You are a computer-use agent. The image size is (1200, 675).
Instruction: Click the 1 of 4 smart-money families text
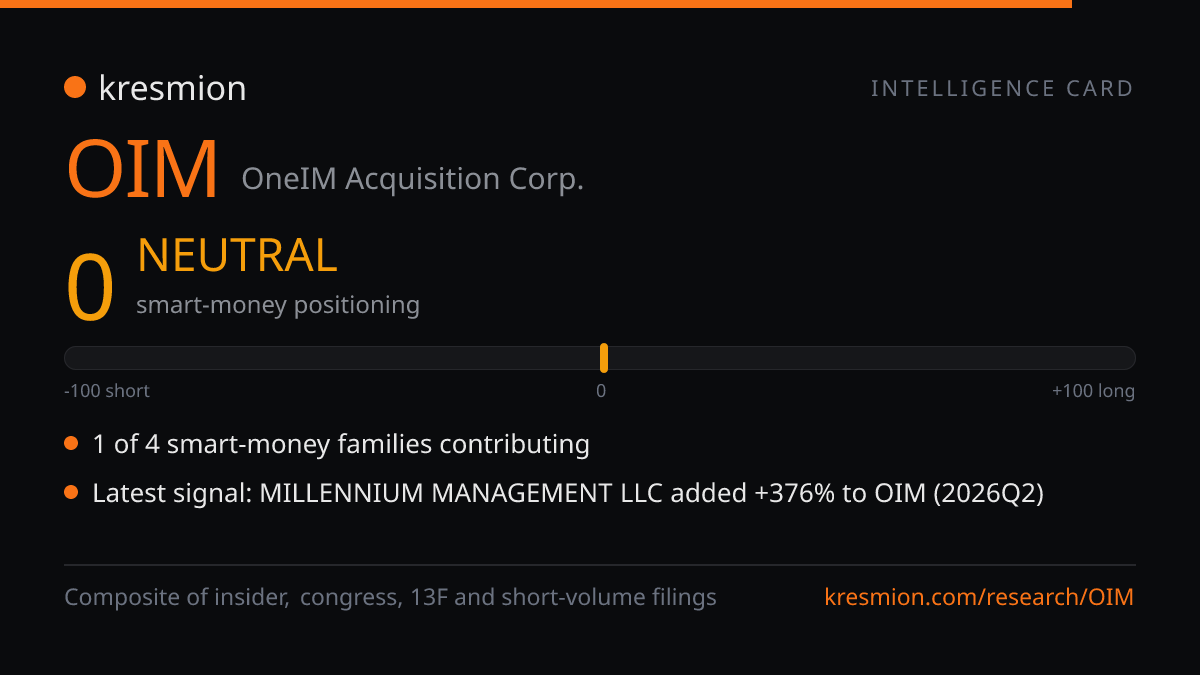pos(341,444)
